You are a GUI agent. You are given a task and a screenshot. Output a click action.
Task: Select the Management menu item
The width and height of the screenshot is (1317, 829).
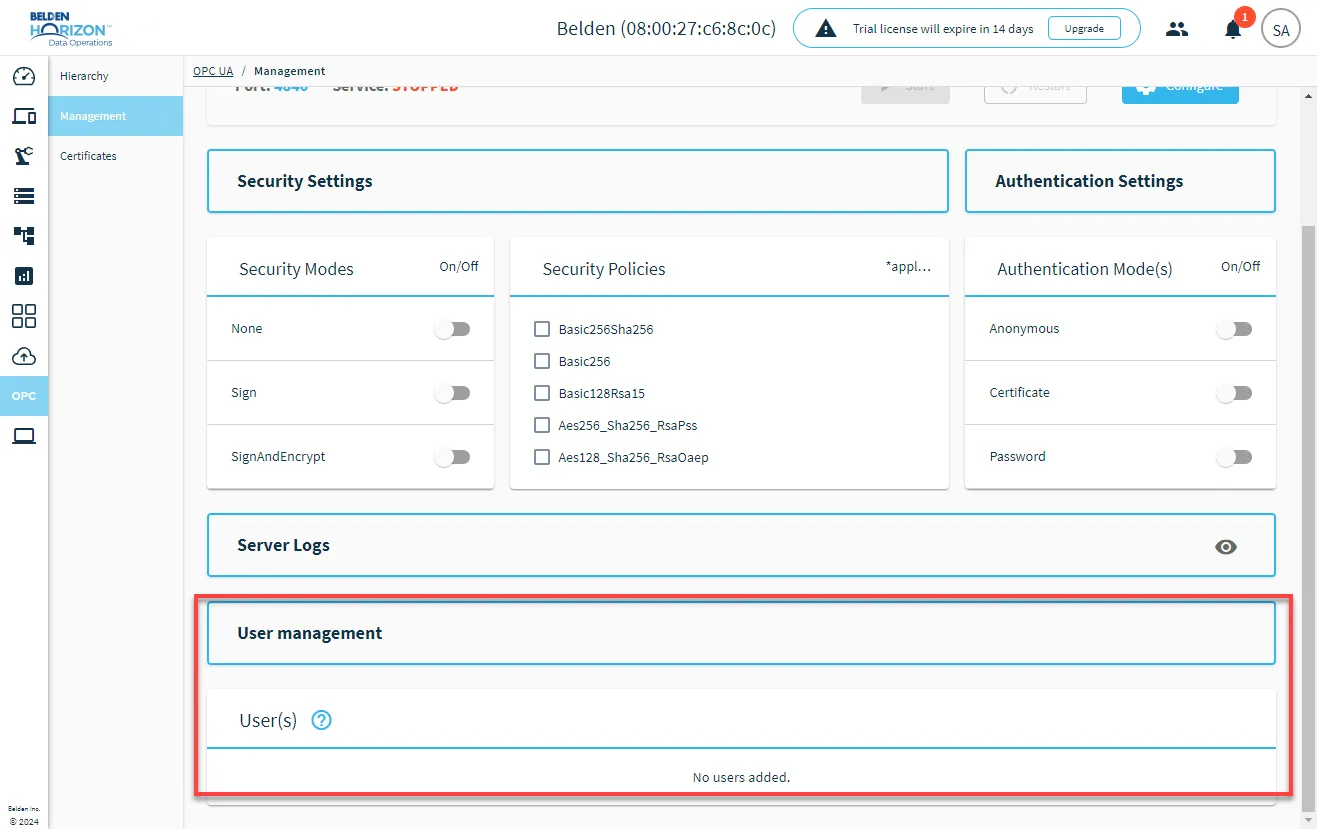click(x=116, y=116)
